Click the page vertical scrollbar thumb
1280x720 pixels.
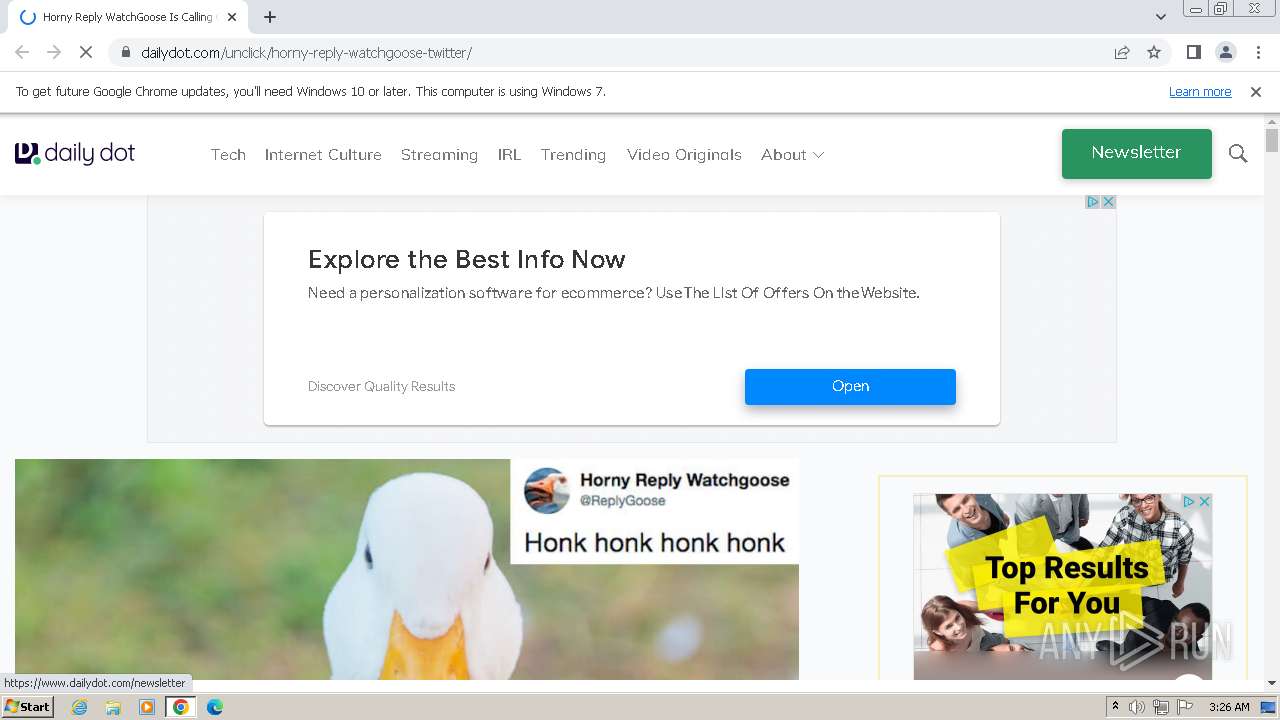(1271, 140)
